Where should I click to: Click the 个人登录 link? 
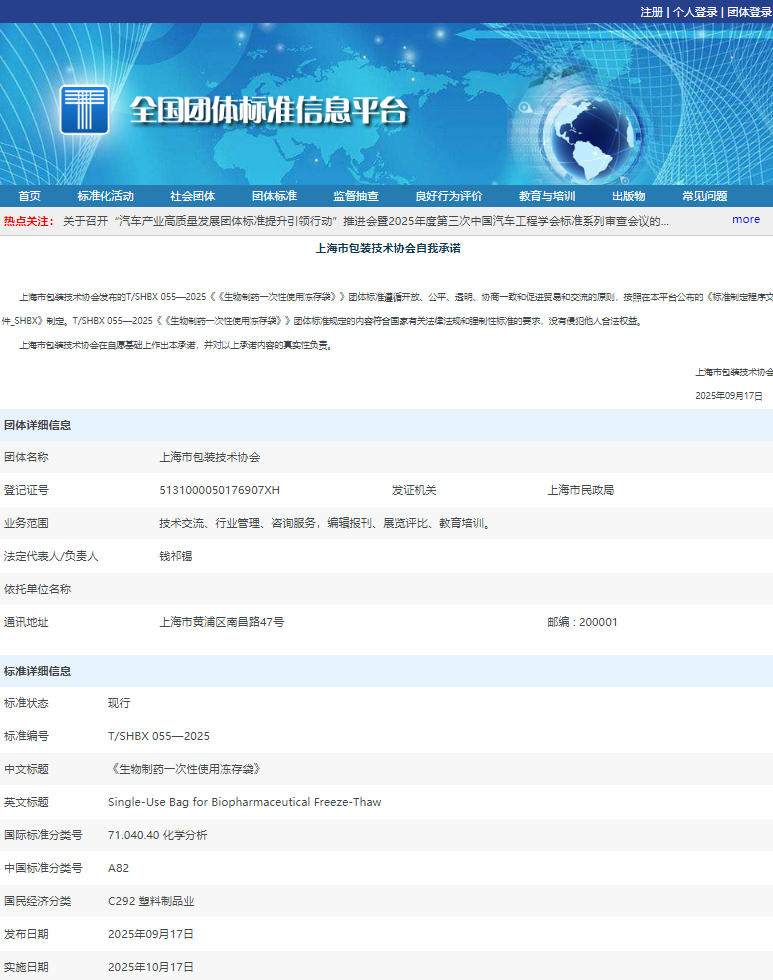tap(695, 12)
